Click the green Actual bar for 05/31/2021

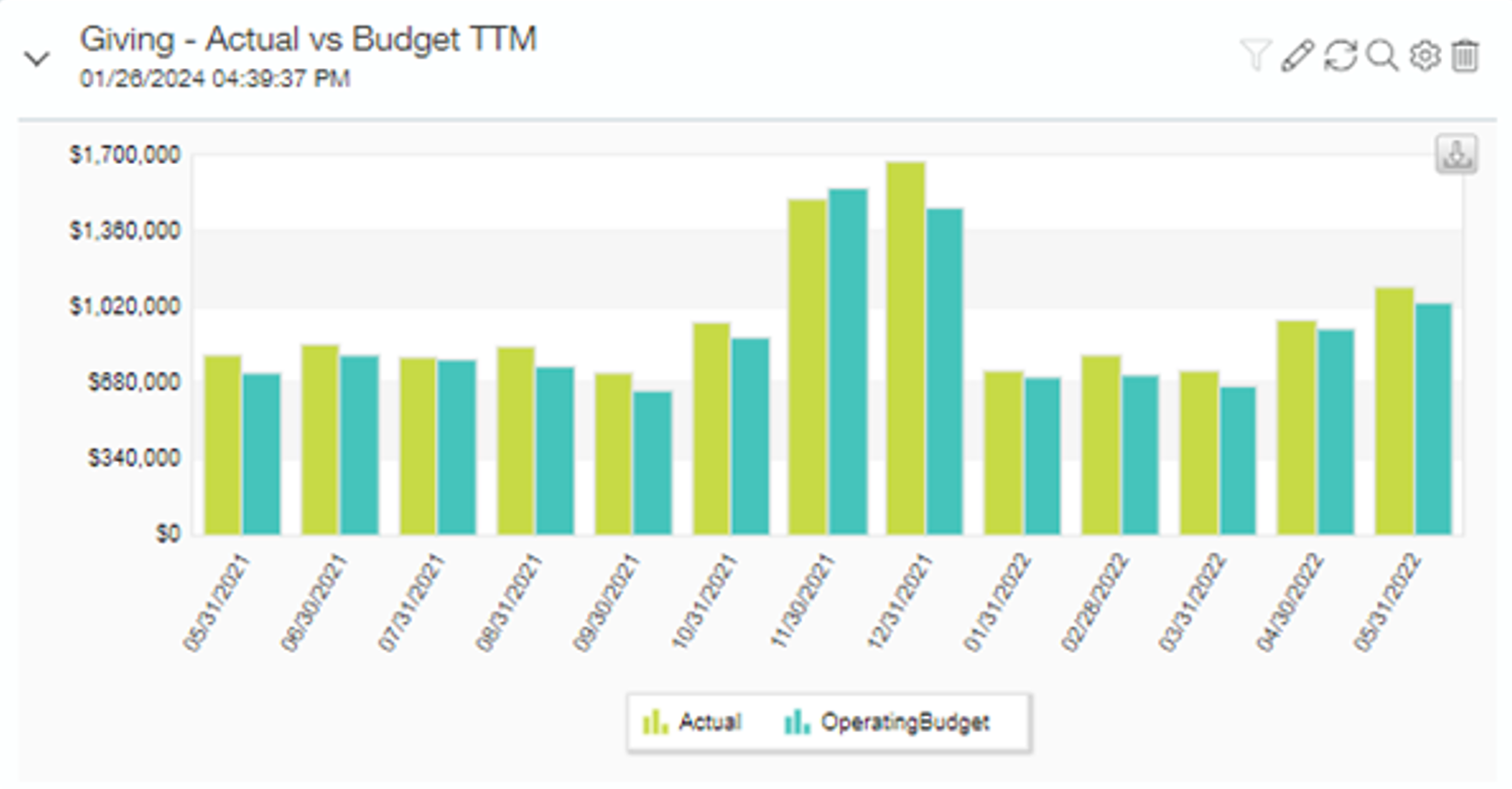[x=223, y=444]
